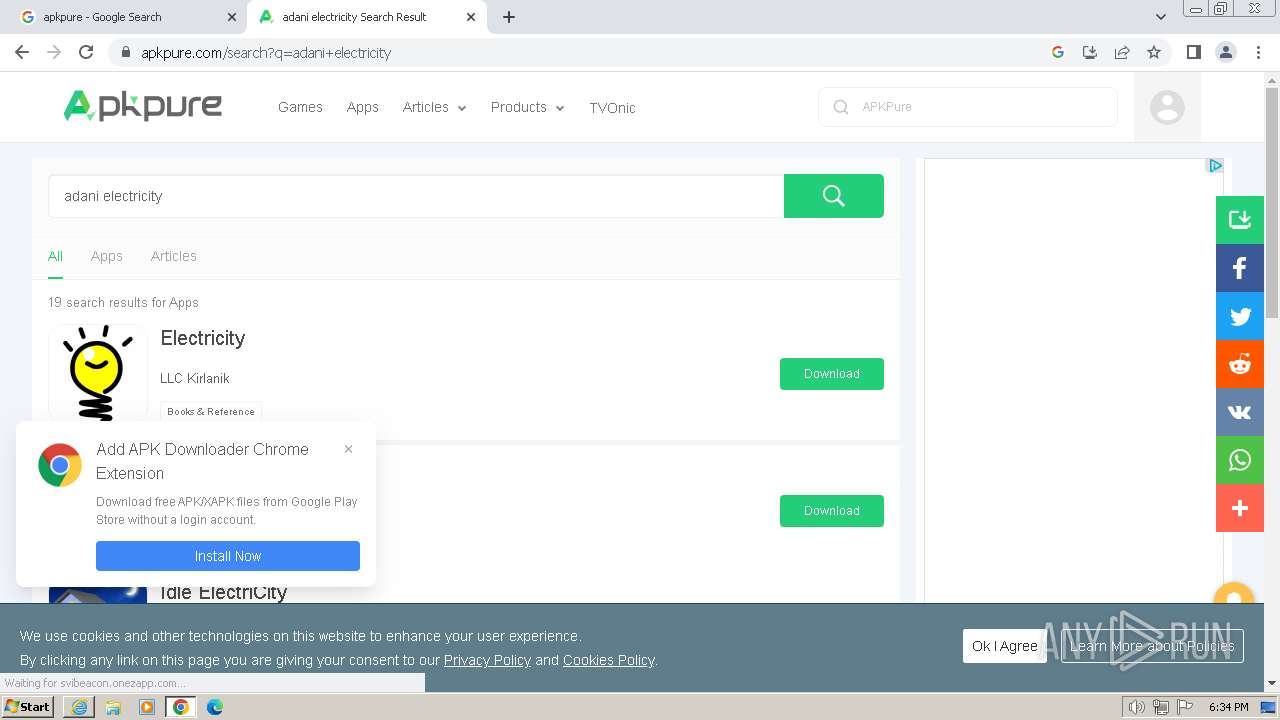Open a new Chrome tab

(509, 17)
